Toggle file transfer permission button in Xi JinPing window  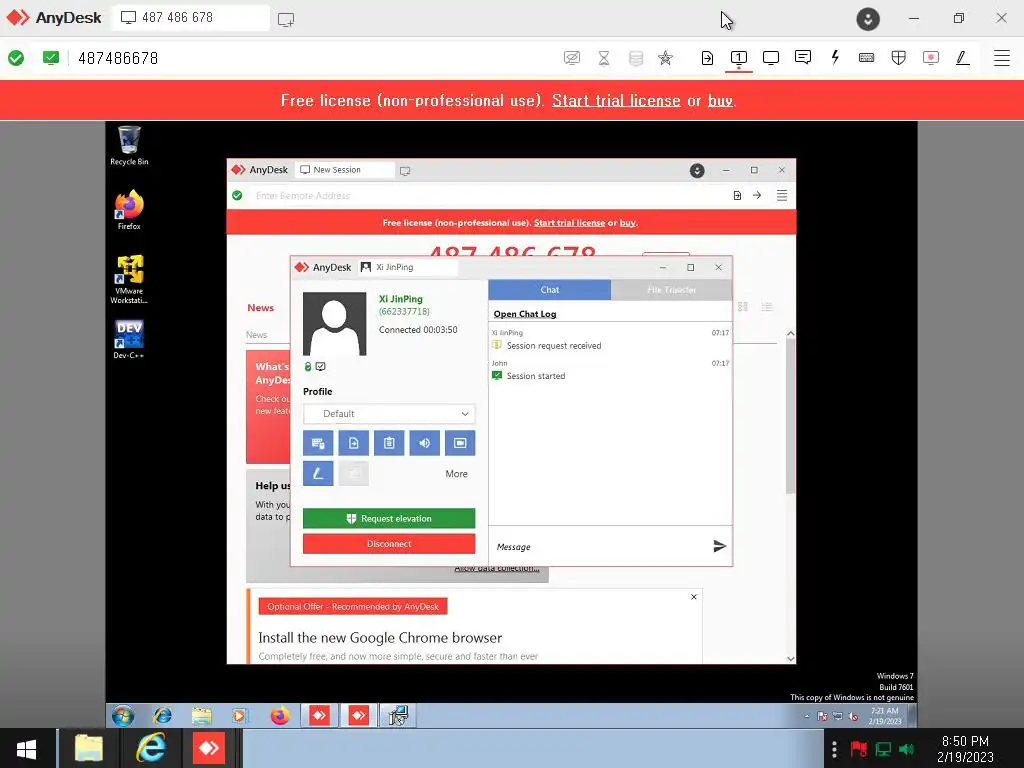353,443
